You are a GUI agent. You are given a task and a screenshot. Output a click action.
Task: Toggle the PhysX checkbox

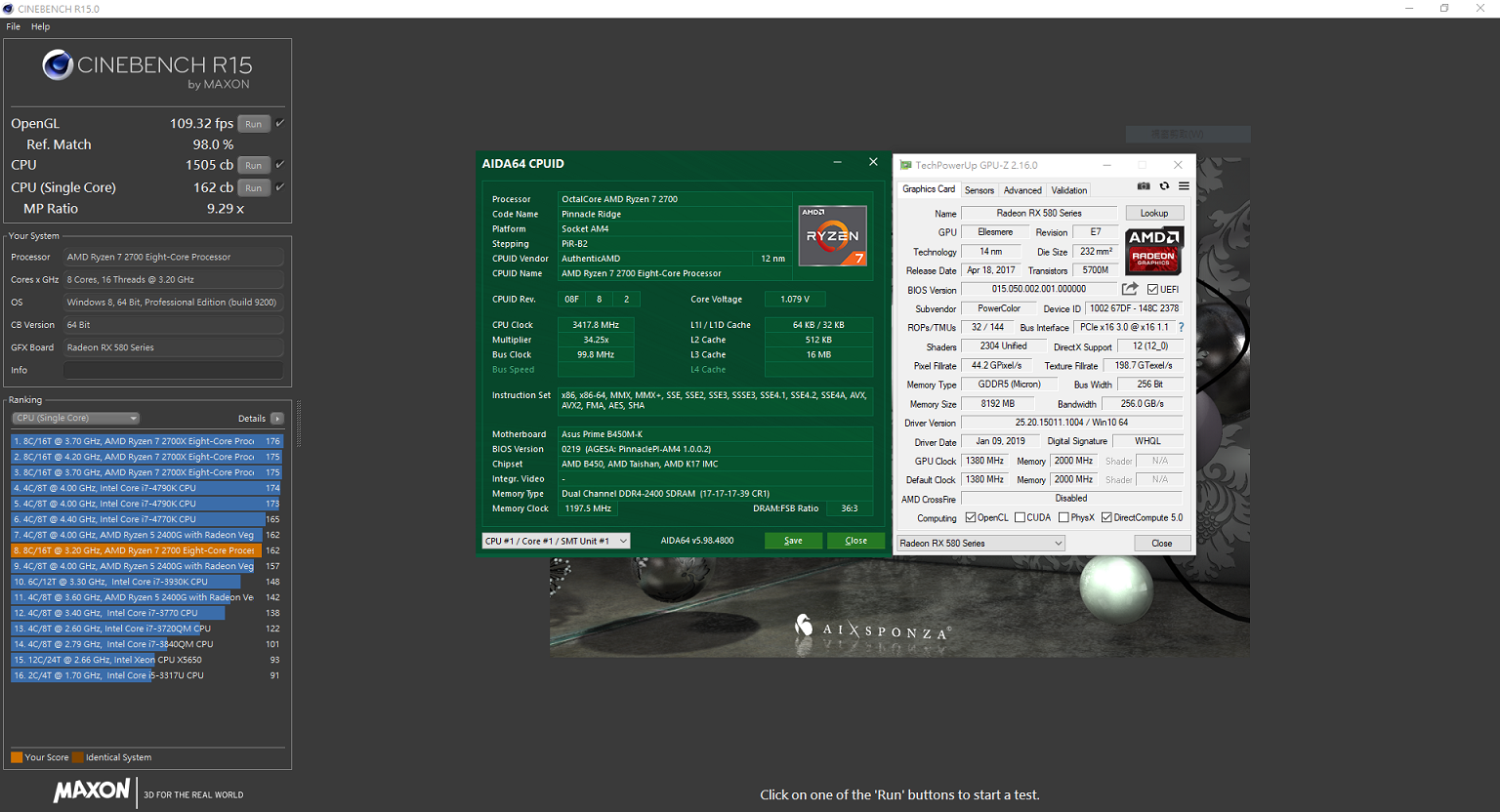pos(1063,517)
